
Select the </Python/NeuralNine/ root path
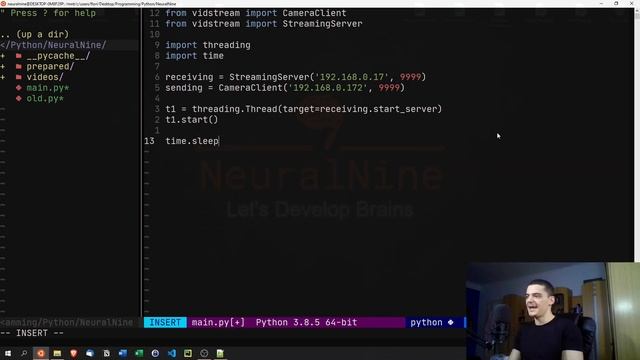pos(53,45)
